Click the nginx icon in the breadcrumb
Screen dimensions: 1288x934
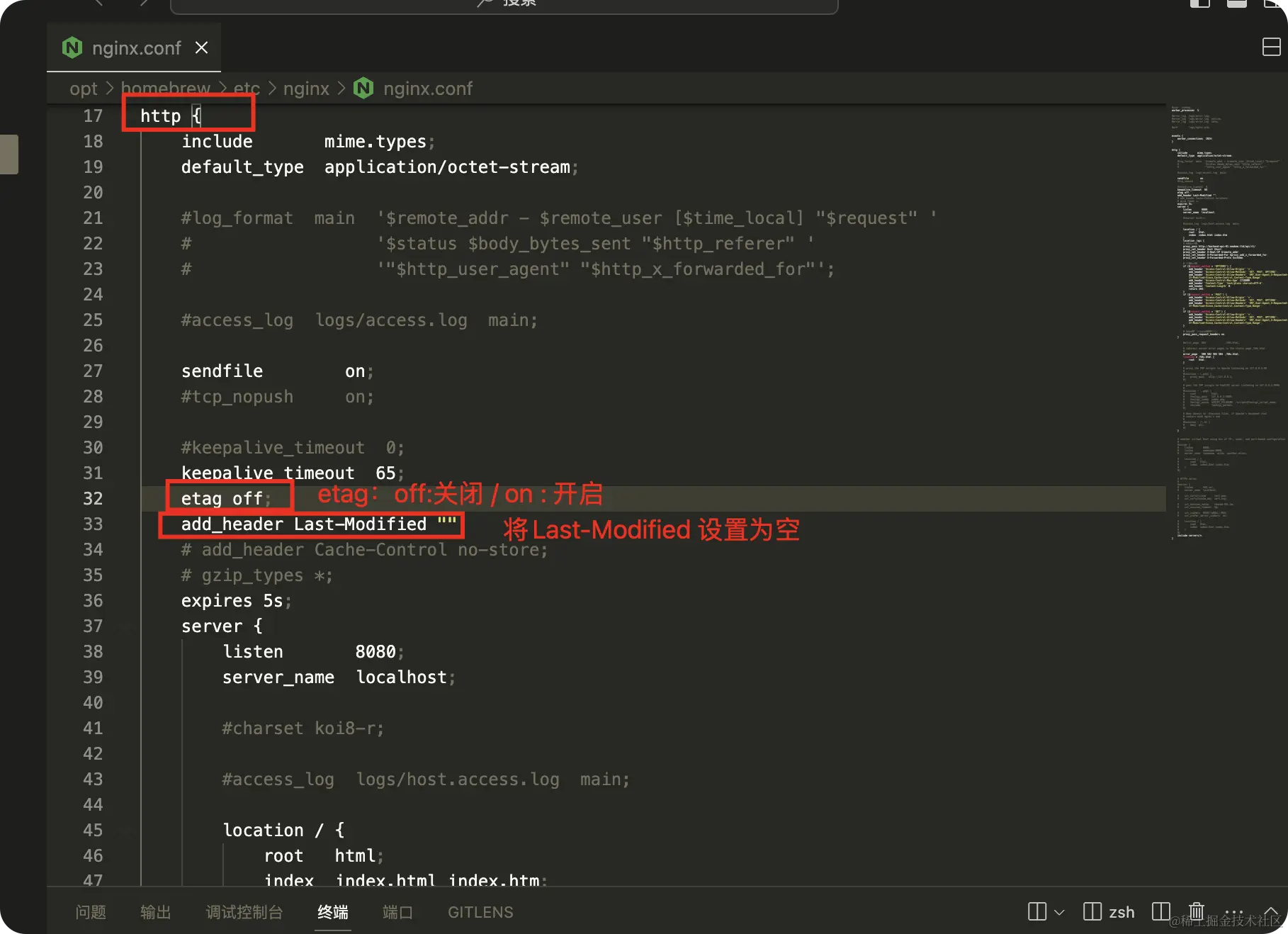click(363, 89)
